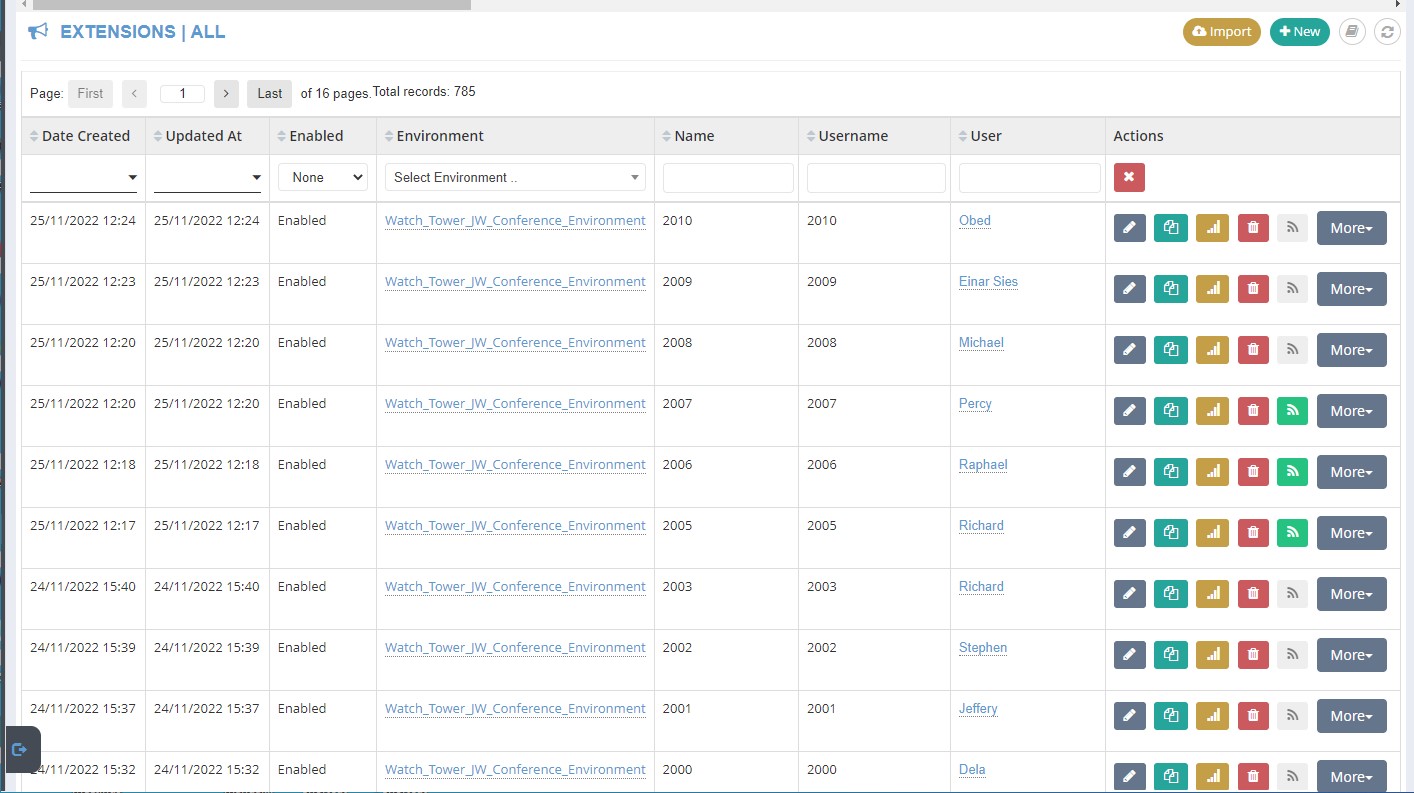
Task: Open the Select Environment dropdown
Action: pyautogui.click(x=515, y=177)
